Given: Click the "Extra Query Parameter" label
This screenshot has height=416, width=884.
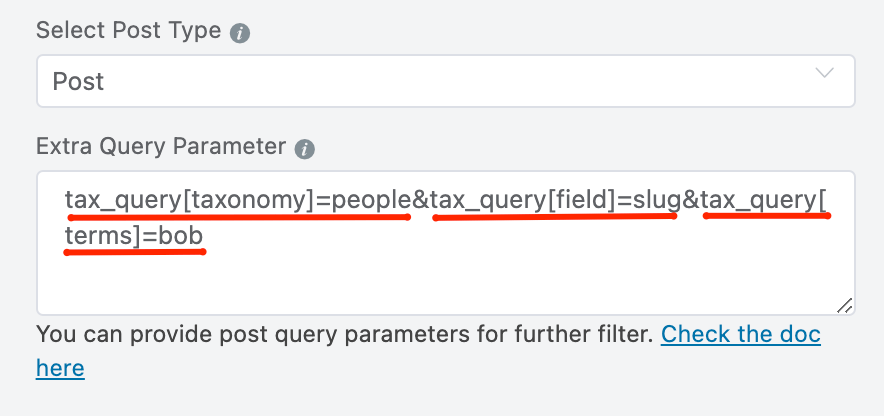Looking at the screenshot, I should 161,147.
